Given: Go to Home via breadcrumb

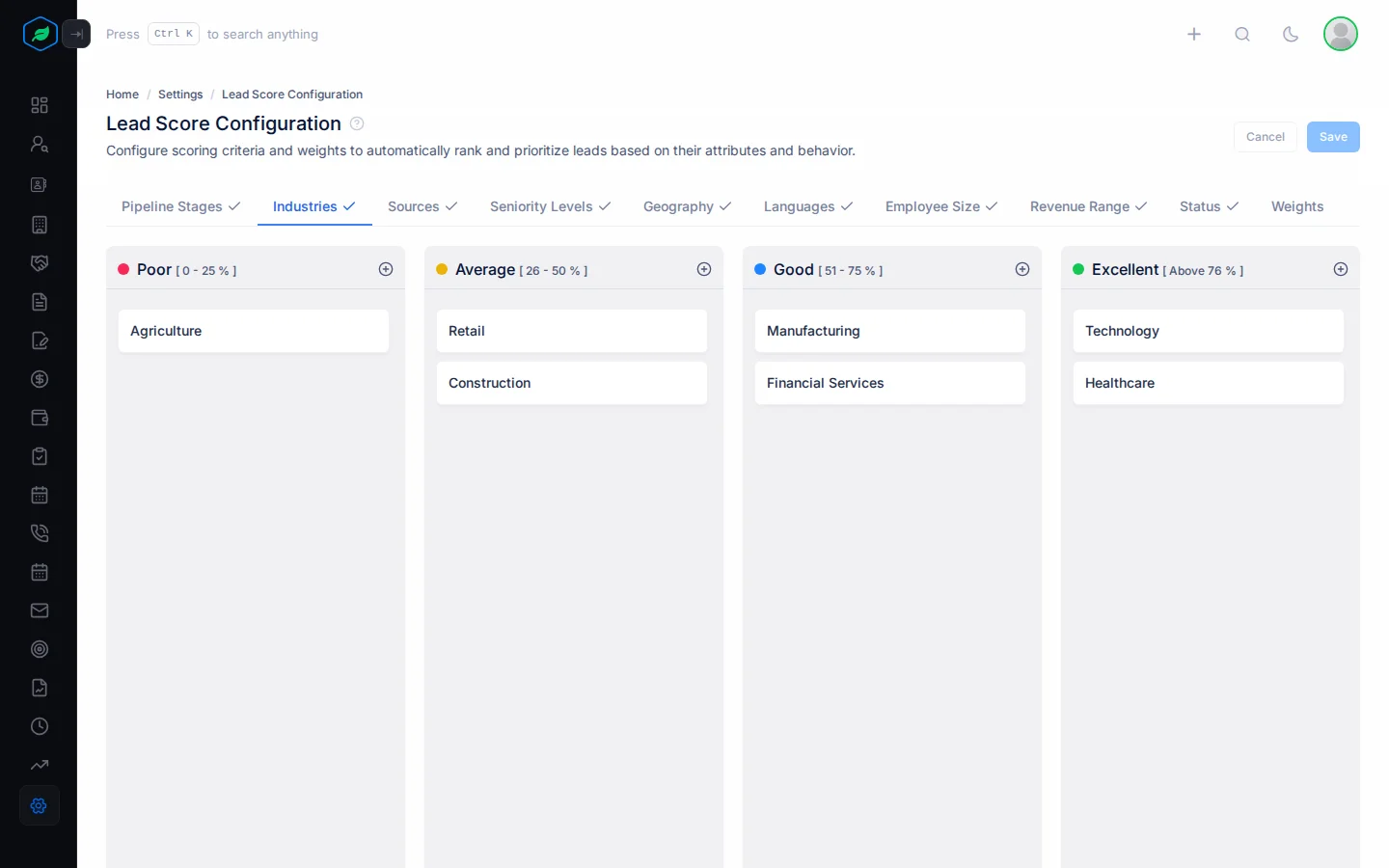Looking at the screenshot, I should pyautogui.click(x=123, y=95).
